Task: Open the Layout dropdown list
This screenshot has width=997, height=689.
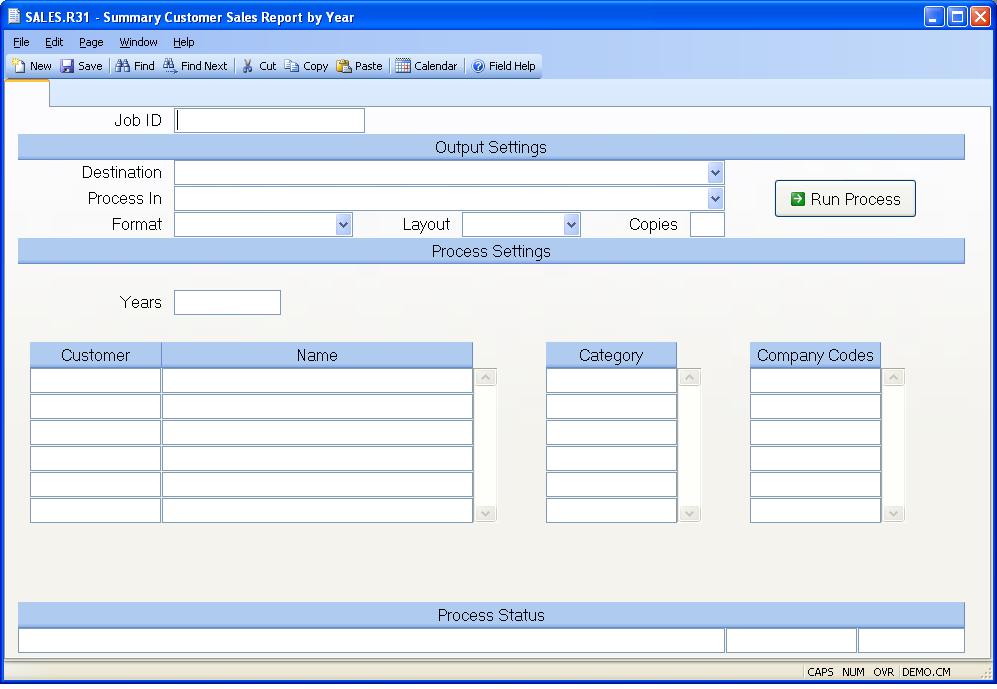Action: coord(571,225)
